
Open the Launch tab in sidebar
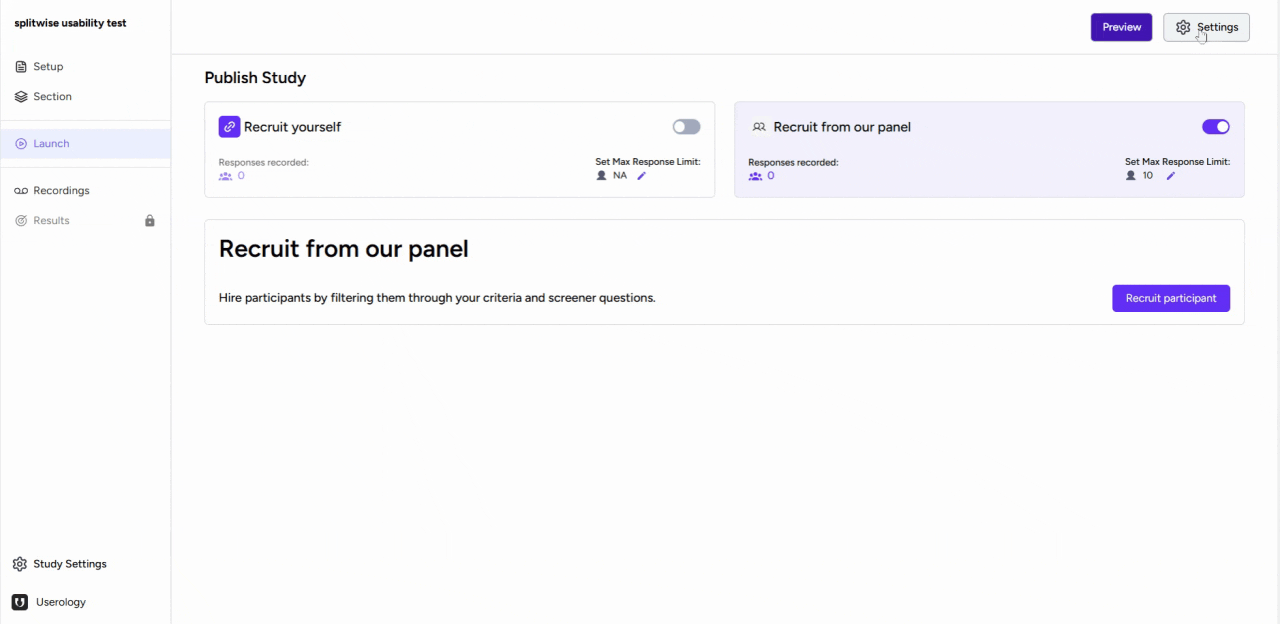pyautogui.click(x=51, y=143)
